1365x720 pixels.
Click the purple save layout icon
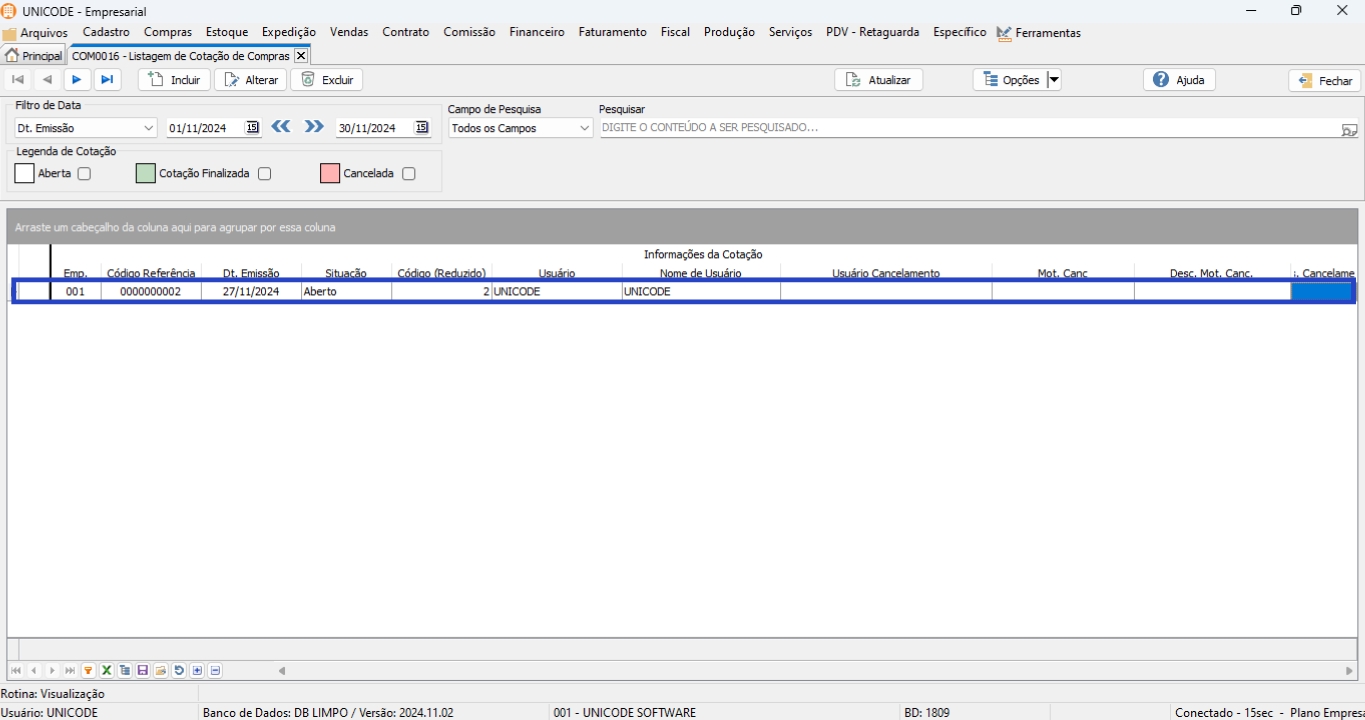pos(143,671)
